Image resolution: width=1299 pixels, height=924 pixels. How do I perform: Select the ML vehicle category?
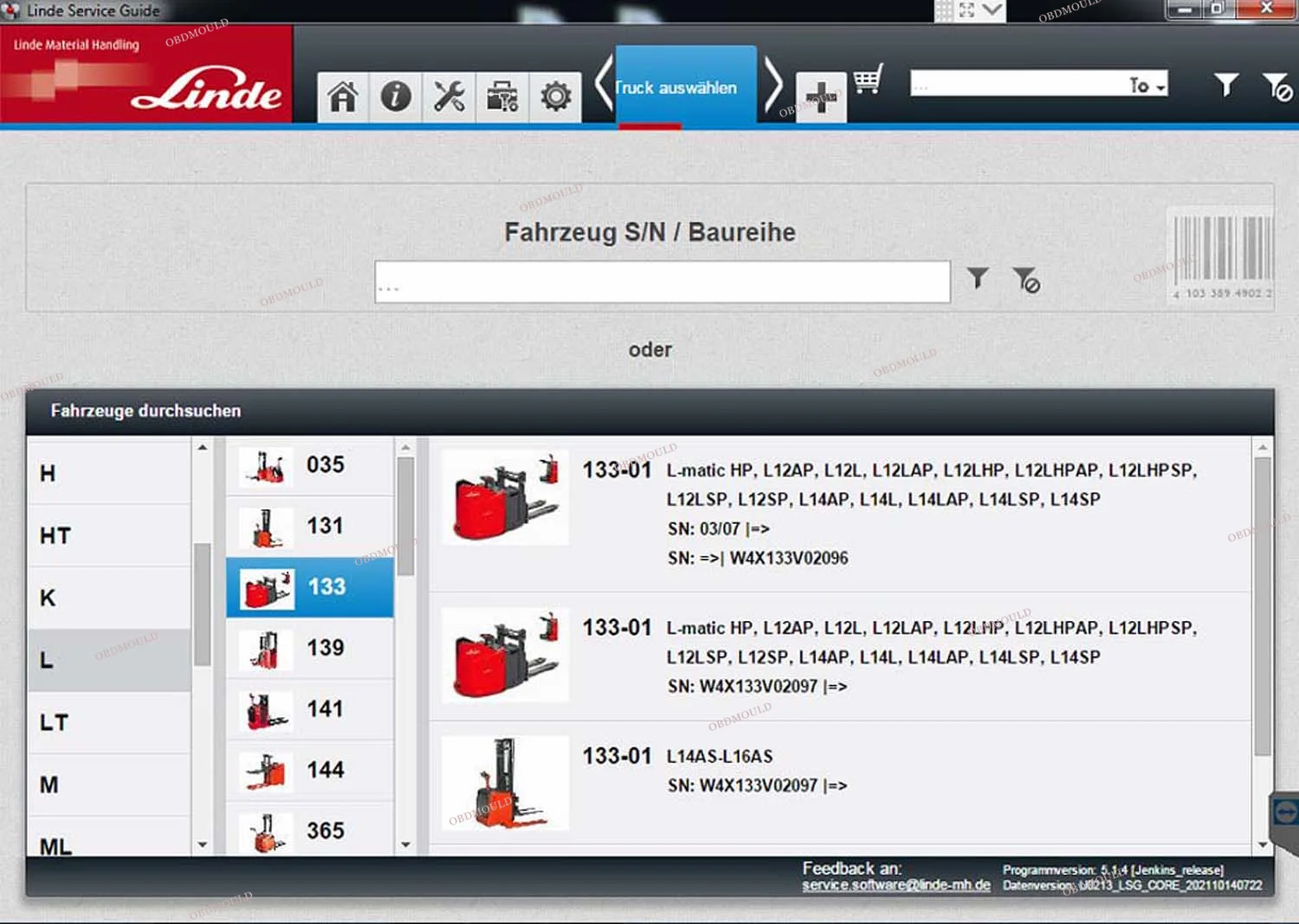tap(109, 838)
